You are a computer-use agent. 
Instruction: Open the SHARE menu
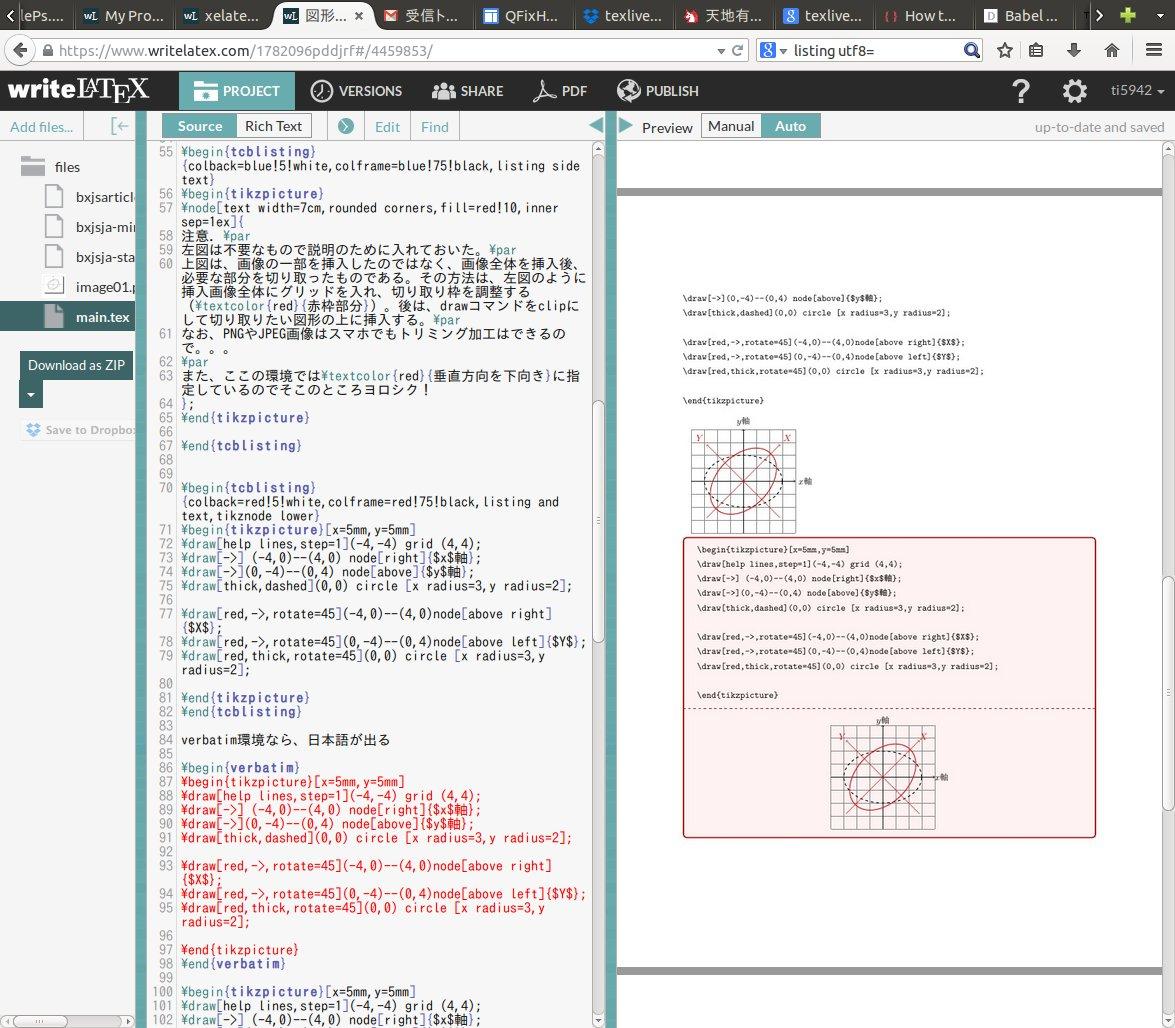pyautogui.click(x=468, y=91)
